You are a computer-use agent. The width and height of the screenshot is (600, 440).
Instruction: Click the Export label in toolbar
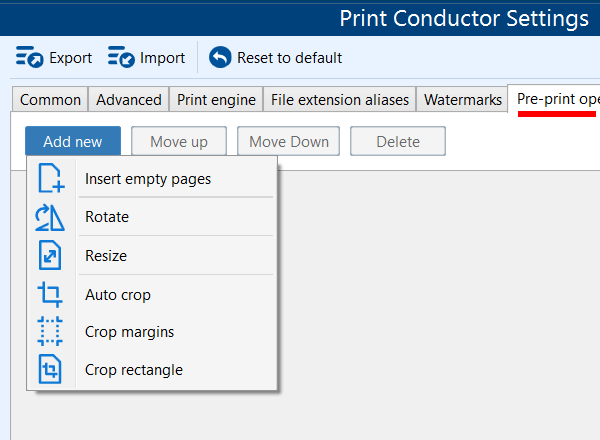coord(70,58)
